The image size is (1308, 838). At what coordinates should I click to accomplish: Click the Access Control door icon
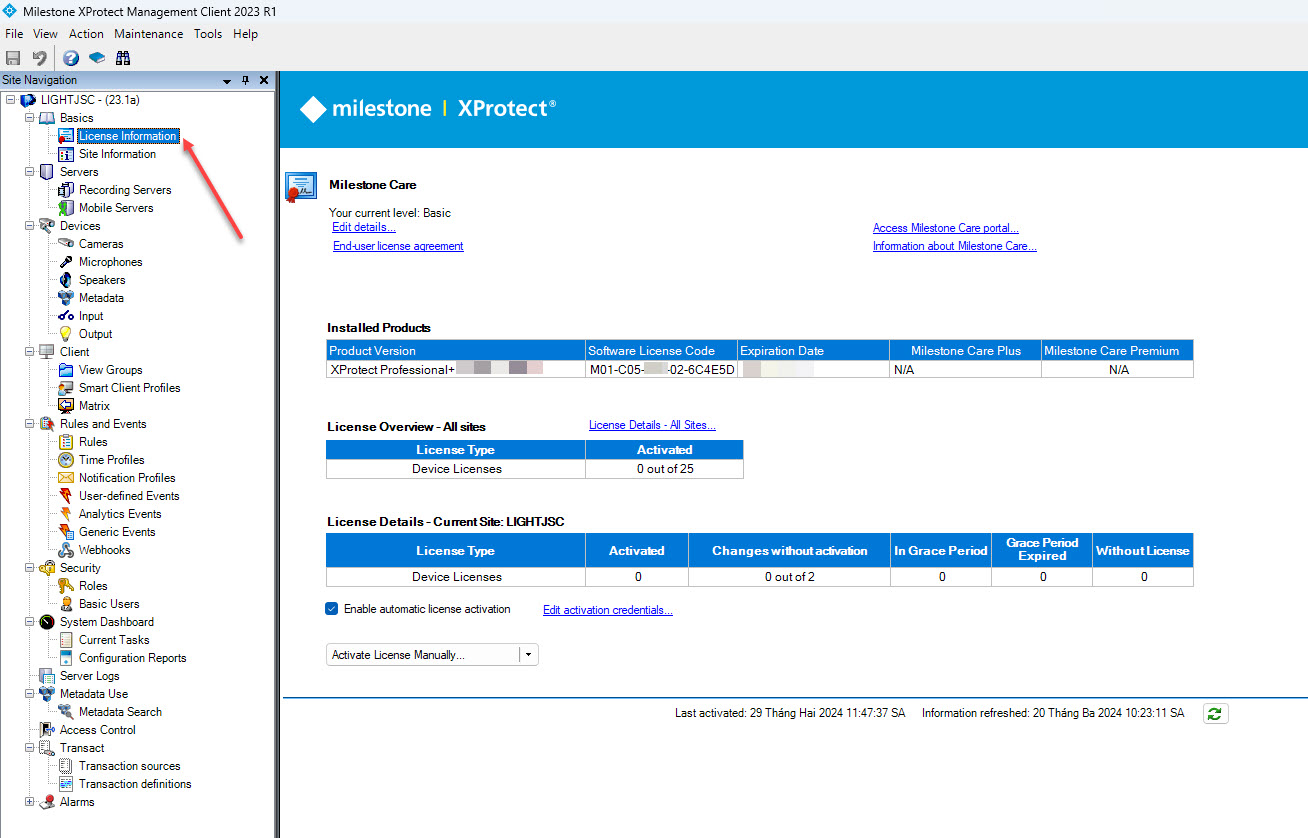coord(47,730)
